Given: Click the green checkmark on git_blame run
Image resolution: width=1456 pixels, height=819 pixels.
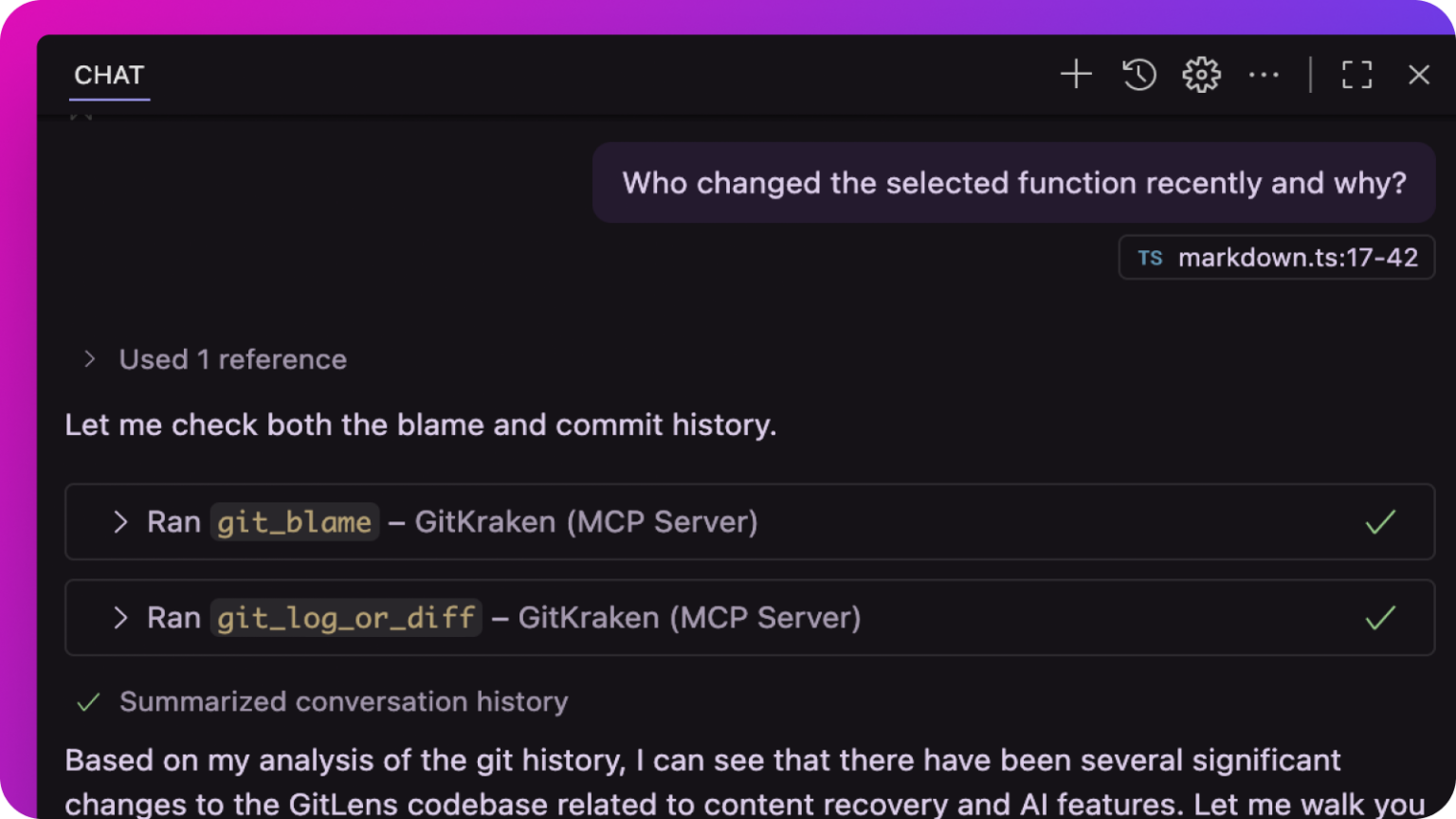Looking at the screenshot, I should point(1380,521).
